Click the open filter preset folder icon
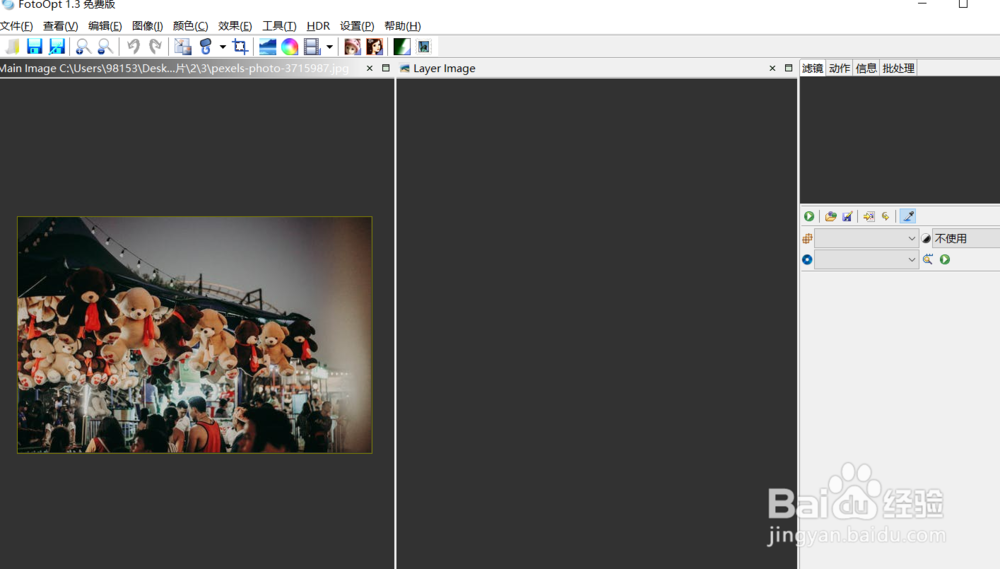The image size is (1000, 569). pyautogui.click(x=830, y=216)
